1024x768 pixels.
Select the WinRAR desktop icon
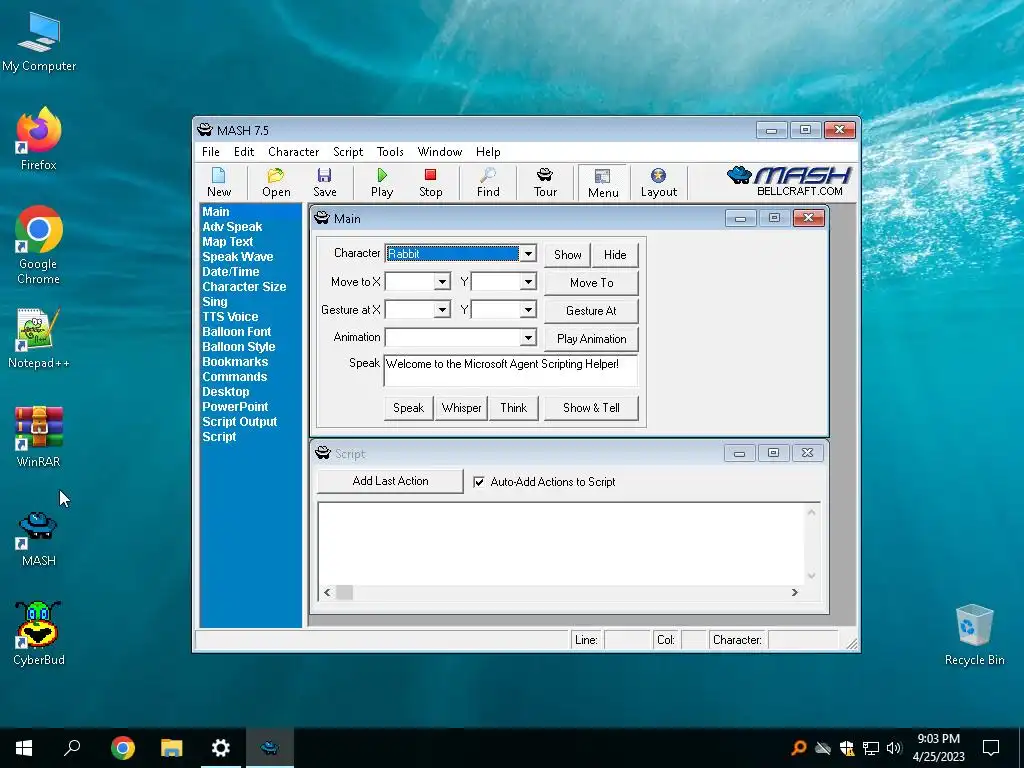pyautogui.click(x=39, y=436)
